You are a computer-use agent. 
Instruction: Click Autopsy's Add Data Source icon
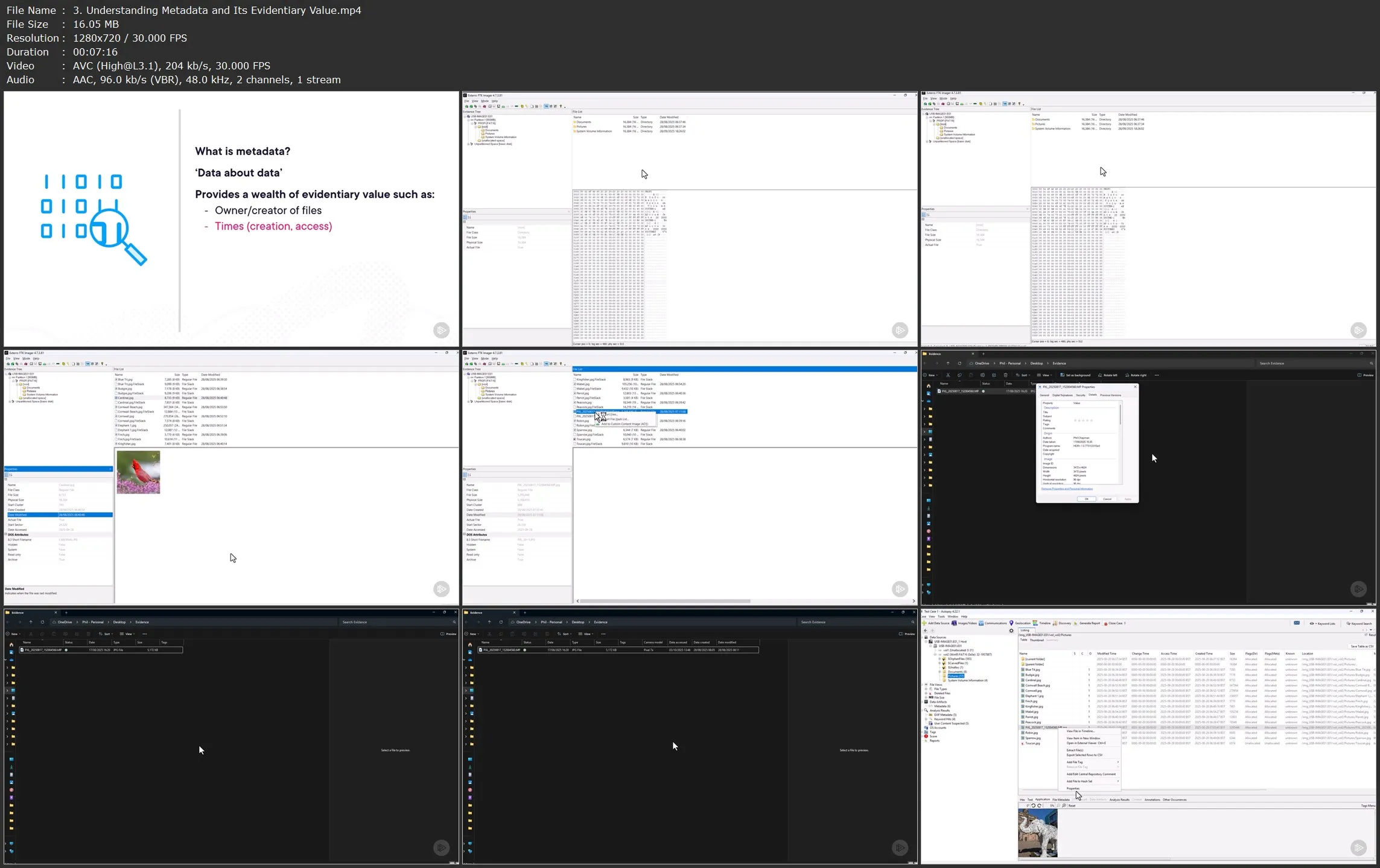[x=924, y=623]
